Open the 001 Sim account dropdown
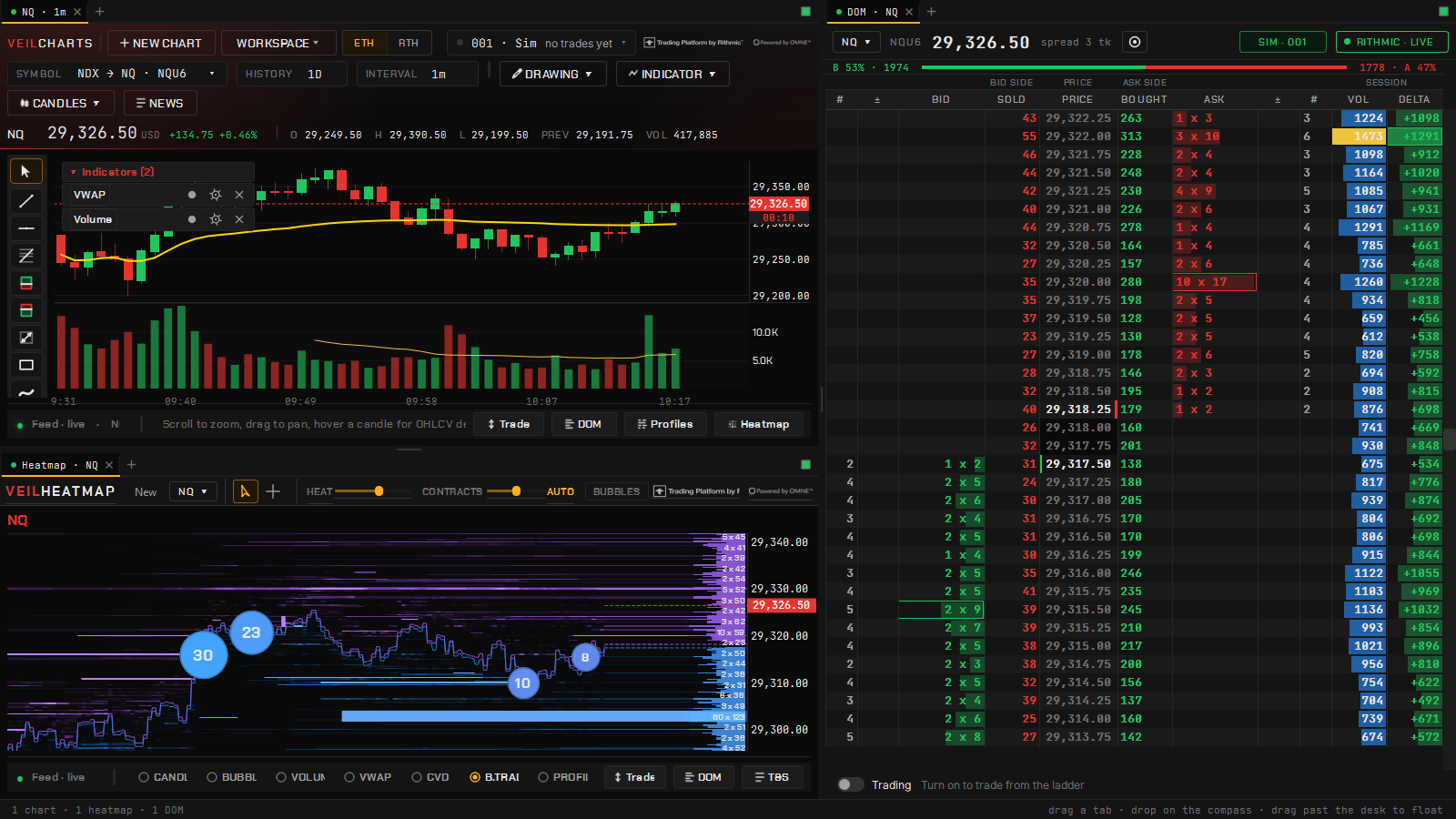Viewport: 1456px width, 819px height. (x=541, y=43)
